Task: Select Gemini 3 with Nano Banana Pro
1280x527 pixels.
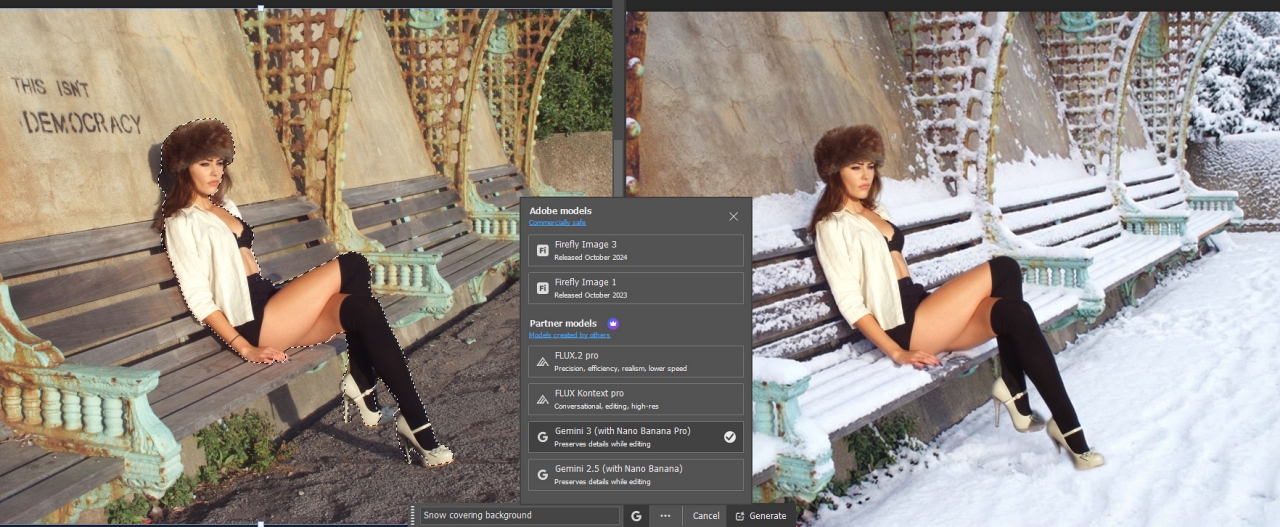Action: 635,437
